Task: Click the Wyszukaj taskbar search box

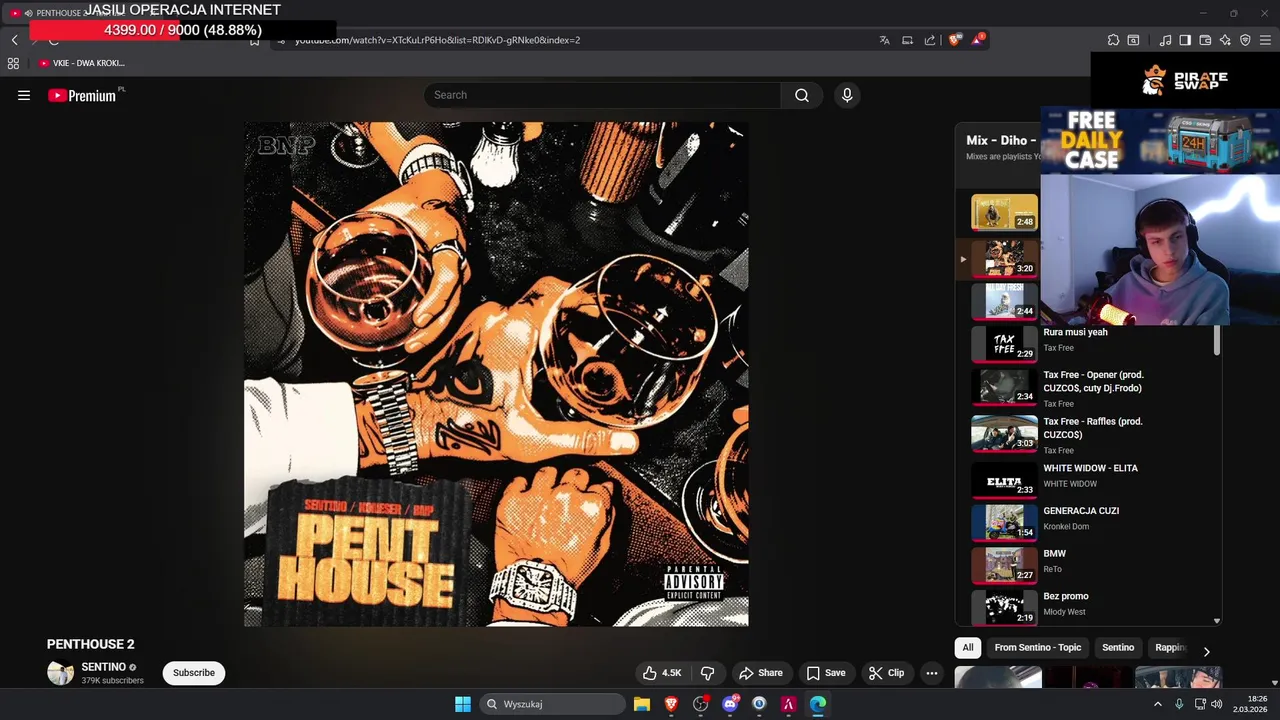Action: pyautogui.click(x=552, y=704)
